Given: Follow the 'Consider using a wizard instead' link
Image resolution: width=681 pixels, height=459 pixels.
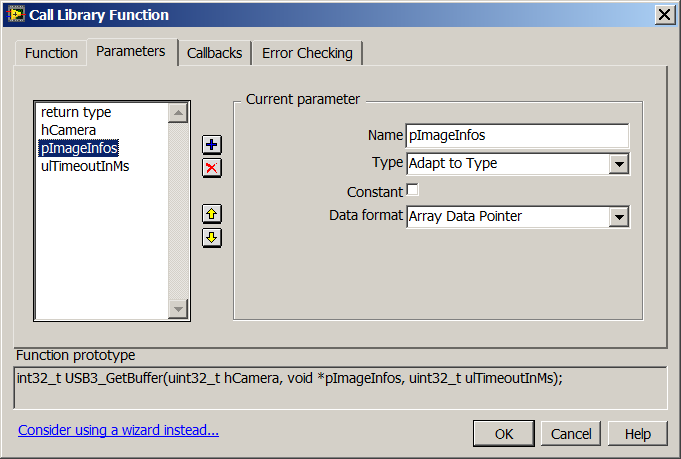Looking at the screenshot, I should point(118,430).
